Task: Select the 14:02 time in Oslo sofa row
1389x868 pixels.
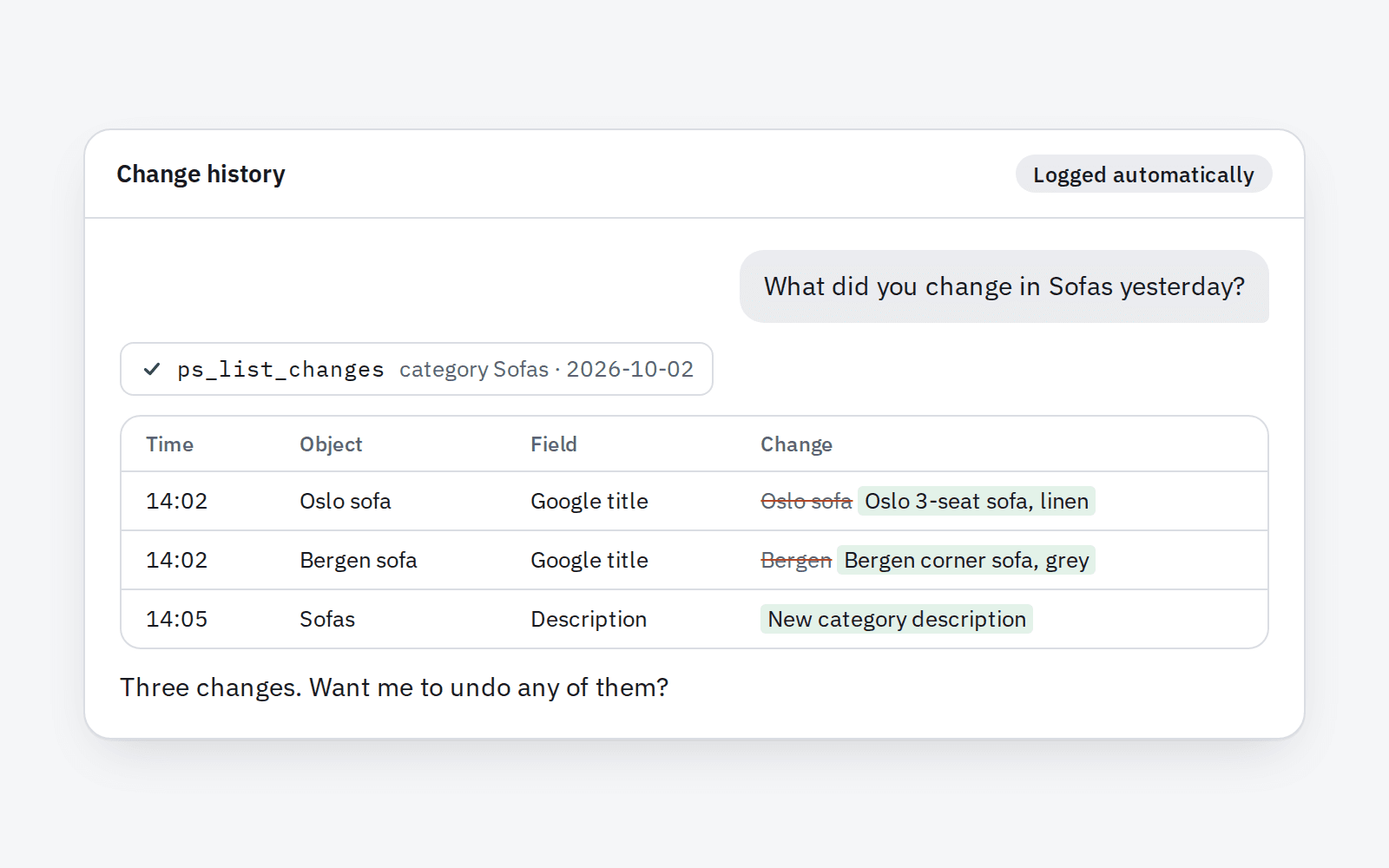Action: click(x=177, y=502)
